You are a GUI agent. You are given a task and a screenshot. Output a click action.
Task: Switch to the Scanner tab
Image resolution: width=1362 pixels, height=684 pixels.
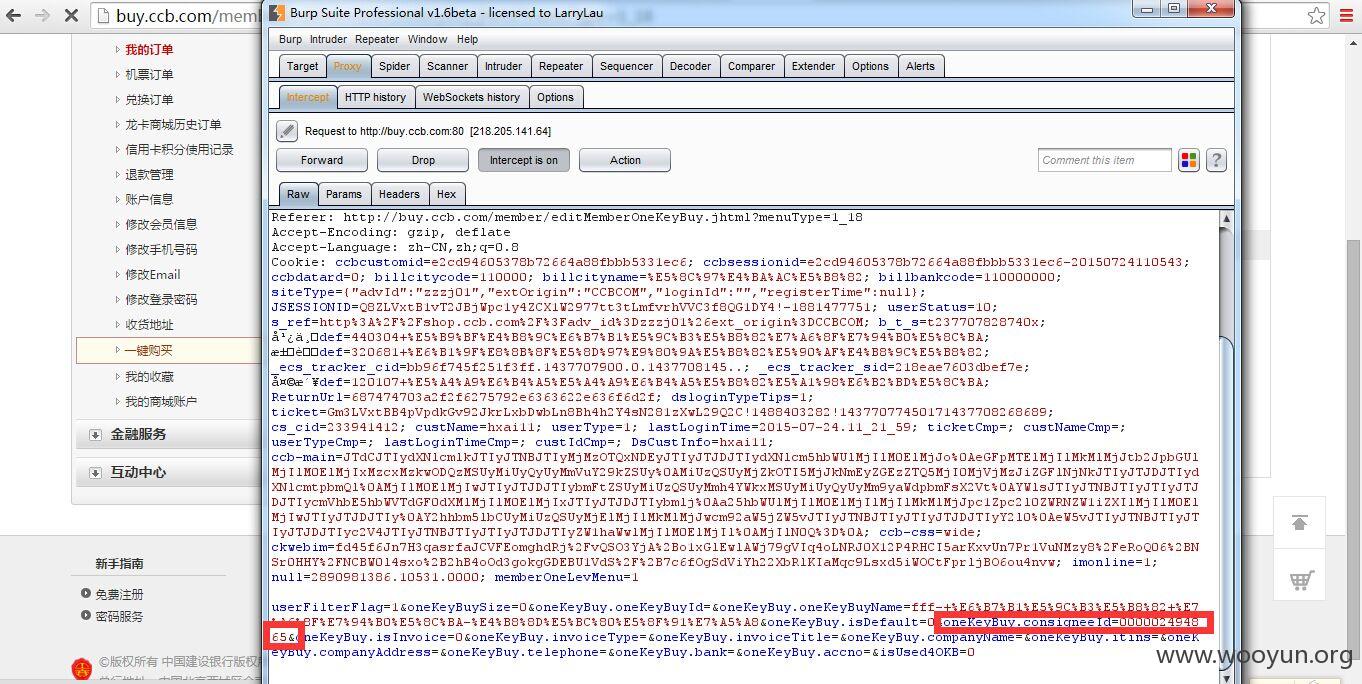coord(447,66)
